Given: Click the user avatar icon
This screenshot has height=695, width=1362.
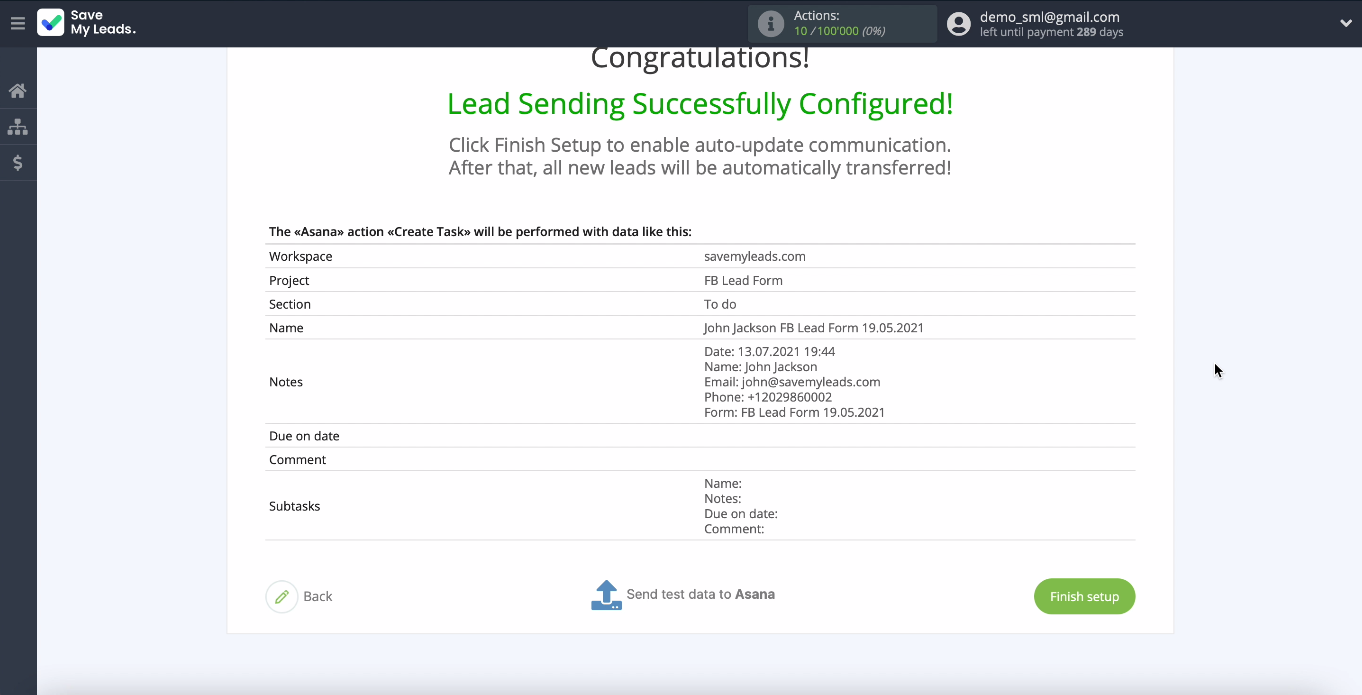Looking at the screenshot, I should (x=959, y=24).
